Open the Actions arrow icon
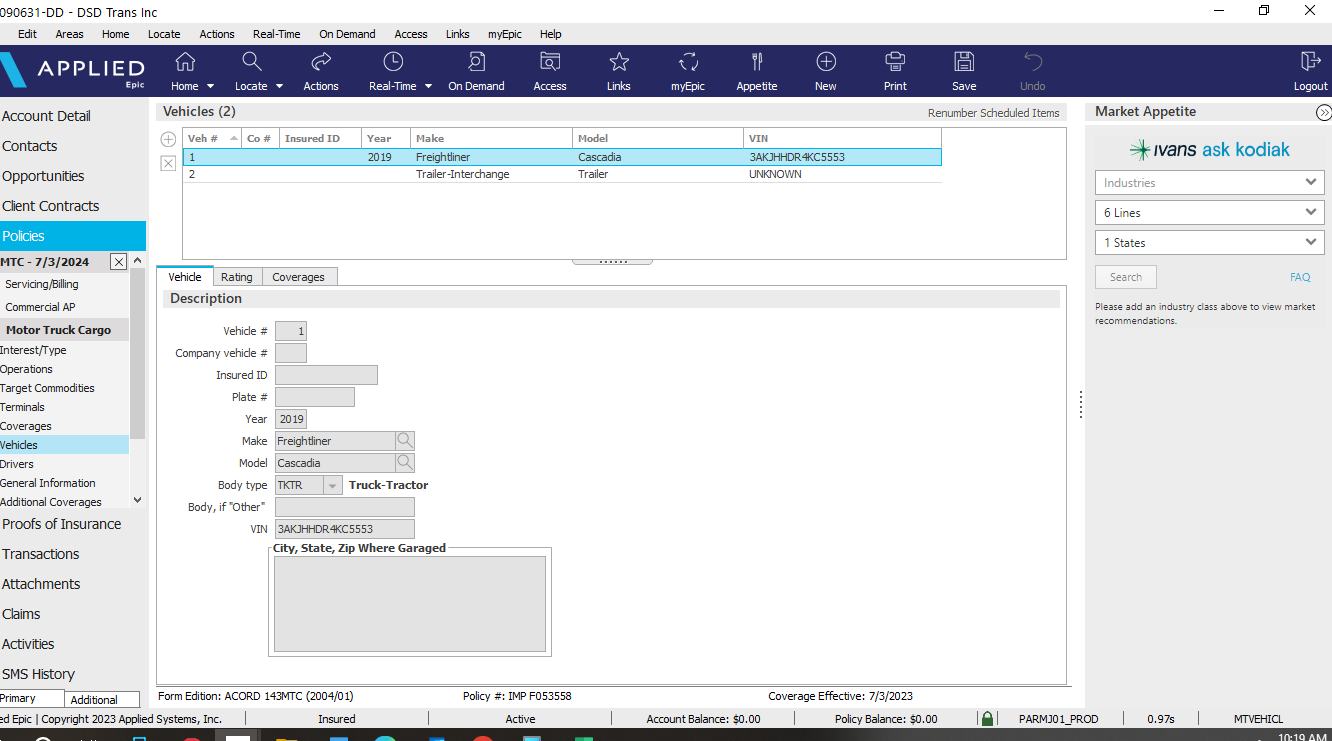Screen dimensions: 1332x741 pos(321,62)
